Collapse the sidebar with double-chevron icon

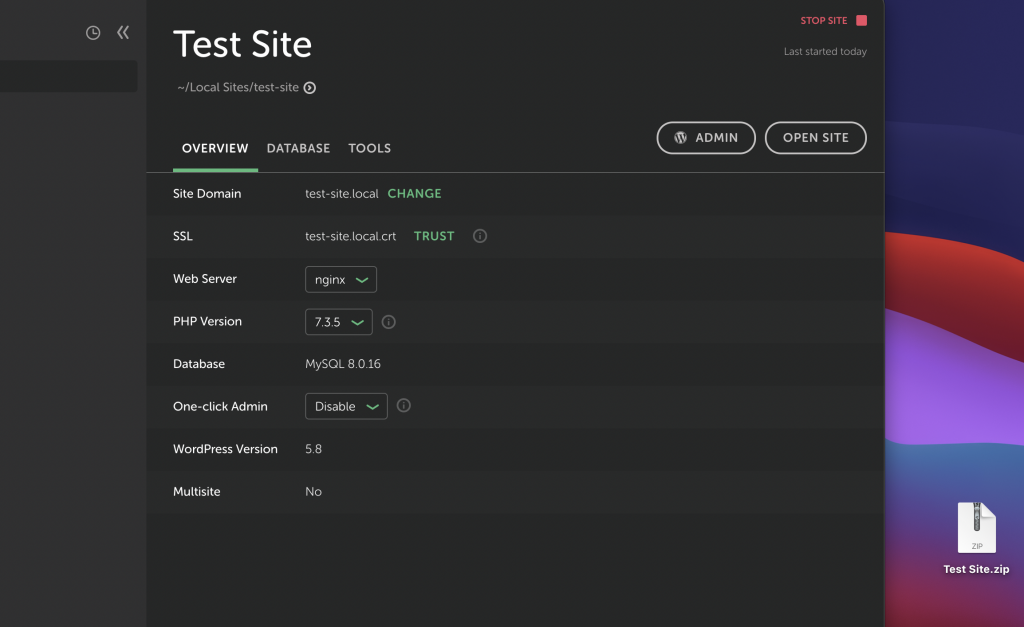pyautogui.click(x=123, y=33)
